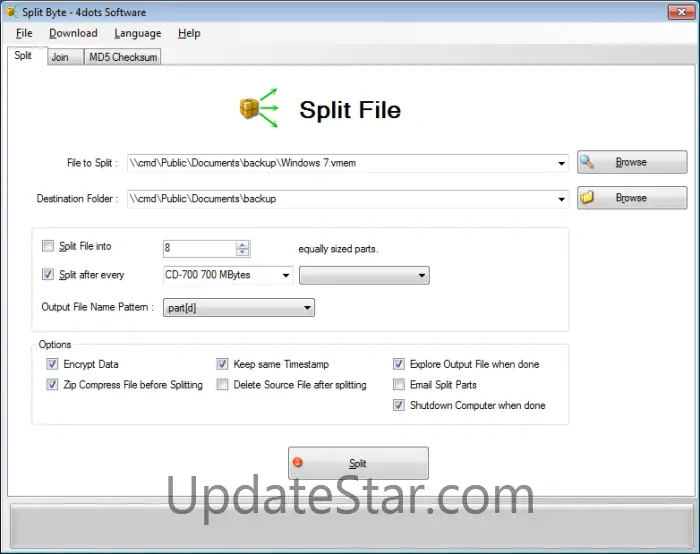Click the magnifier icon on file Browse button
The width and height of the screenshot is (700, 554).
click(x=587, y=162)
